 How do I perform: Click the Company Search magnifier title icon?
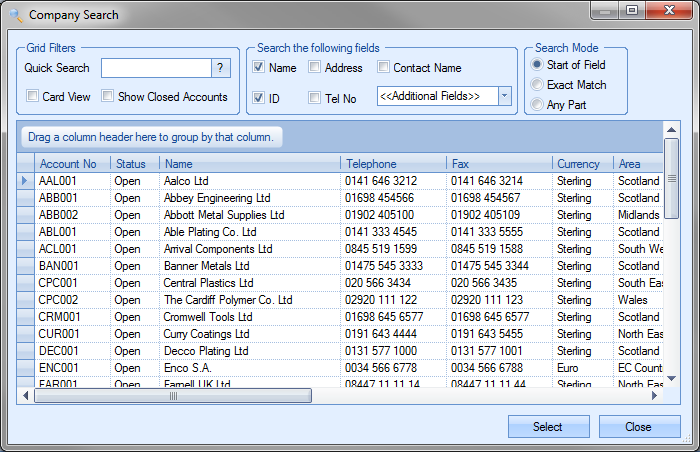point(15,15)
